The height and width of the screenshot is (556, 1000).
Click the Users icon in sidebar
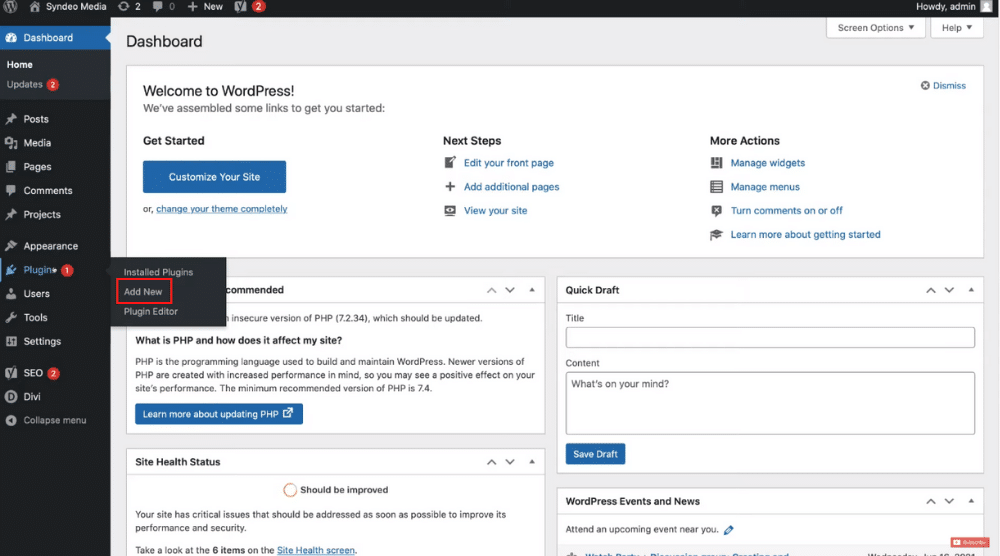pyautogui.click(x=11, y=293)
